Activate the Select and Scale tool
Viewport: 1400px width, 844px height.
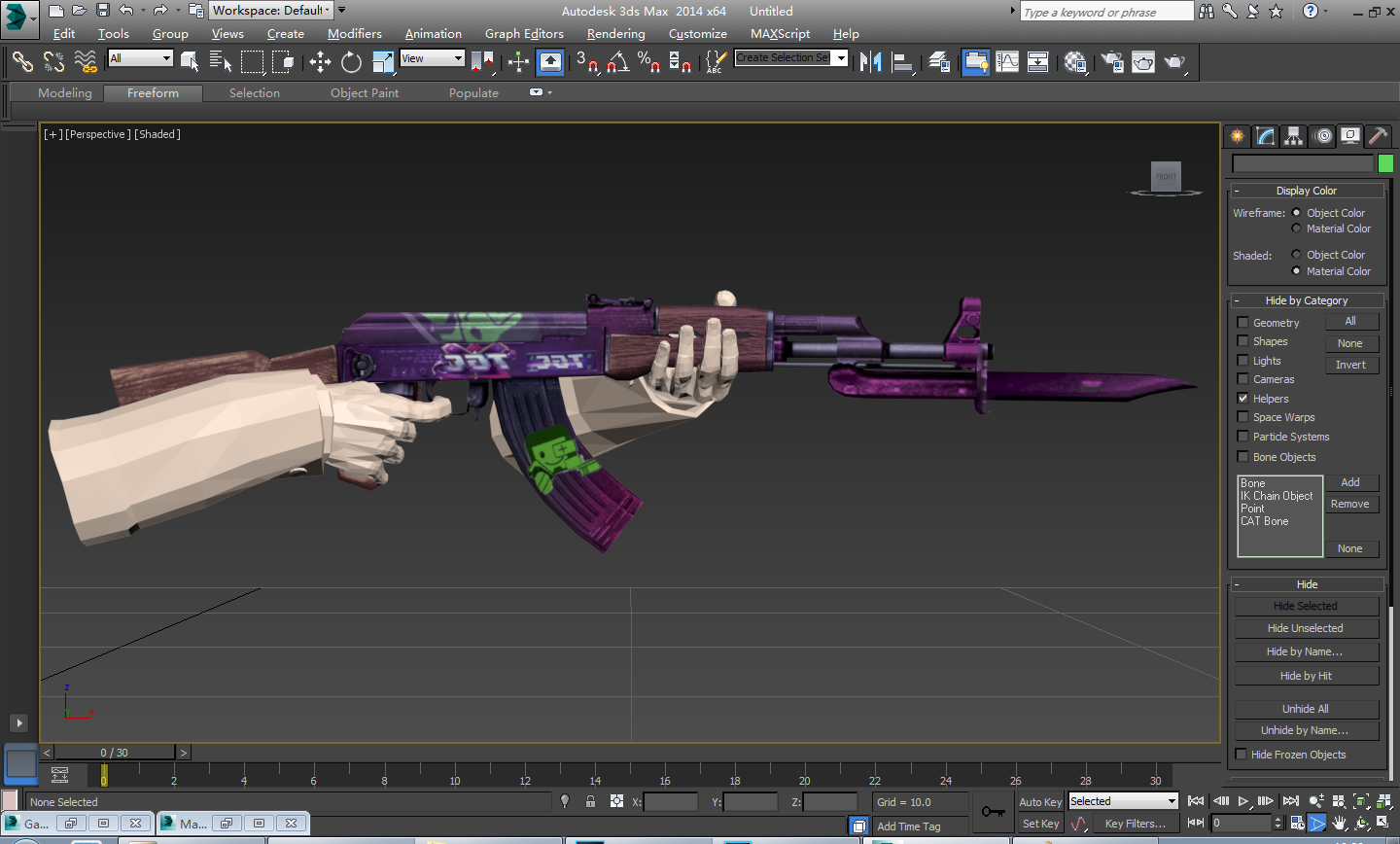[383, 62]
